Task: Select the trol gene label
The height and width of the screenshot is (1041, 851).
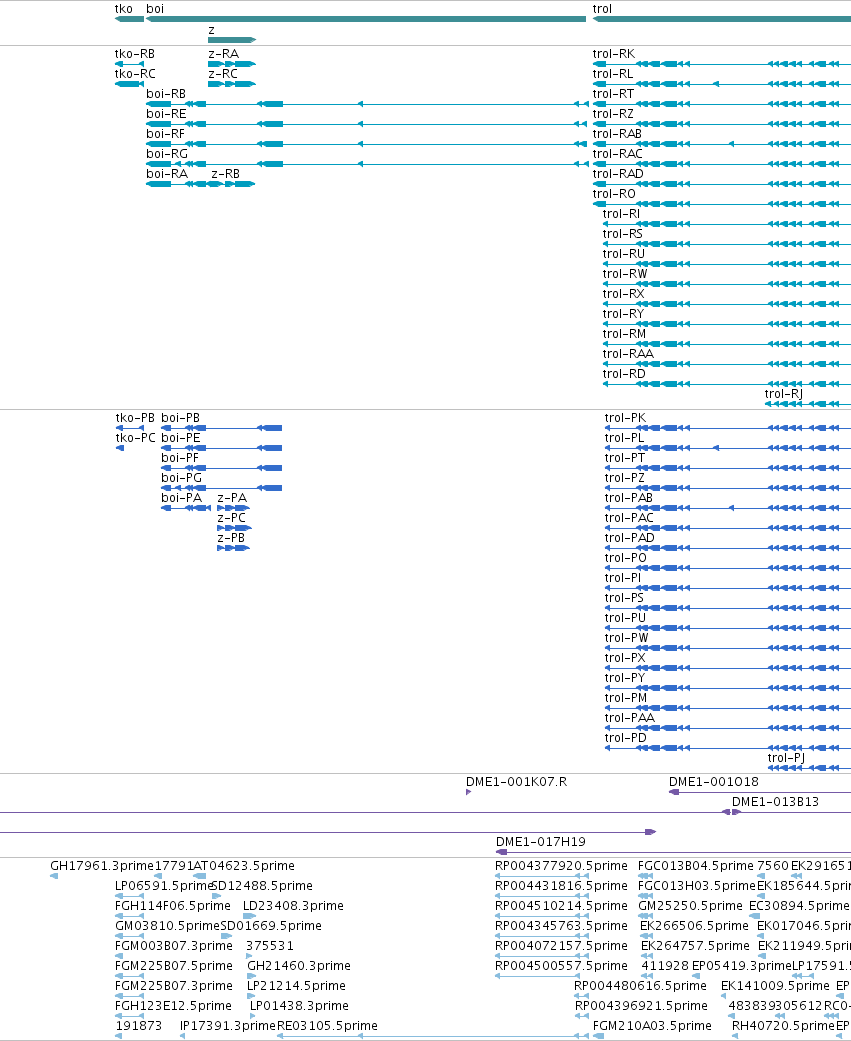Action: [602, 9]
